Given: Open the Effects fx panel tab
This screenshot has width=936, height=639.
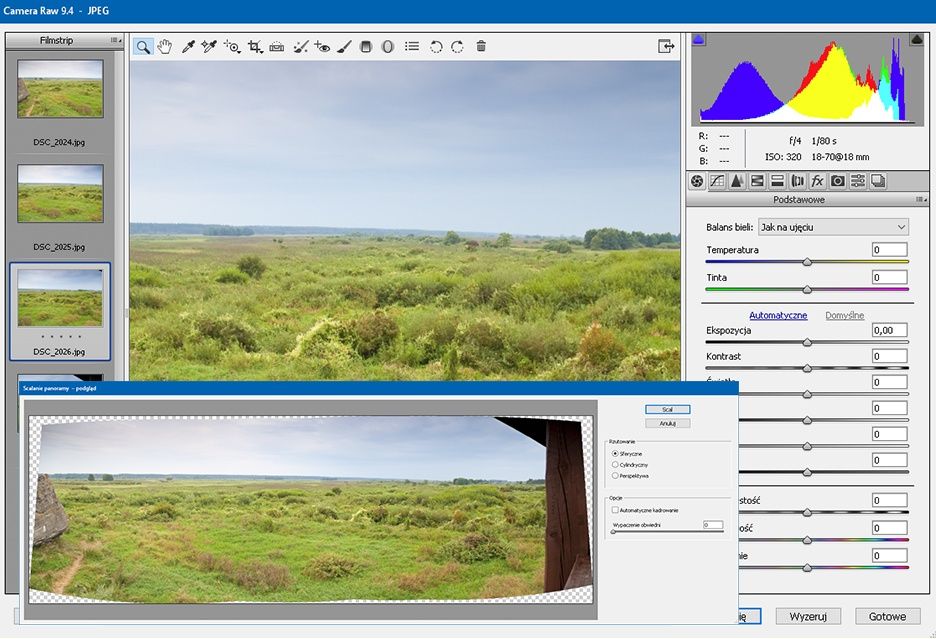Looking at the screenshot, I should click(817, 181).
